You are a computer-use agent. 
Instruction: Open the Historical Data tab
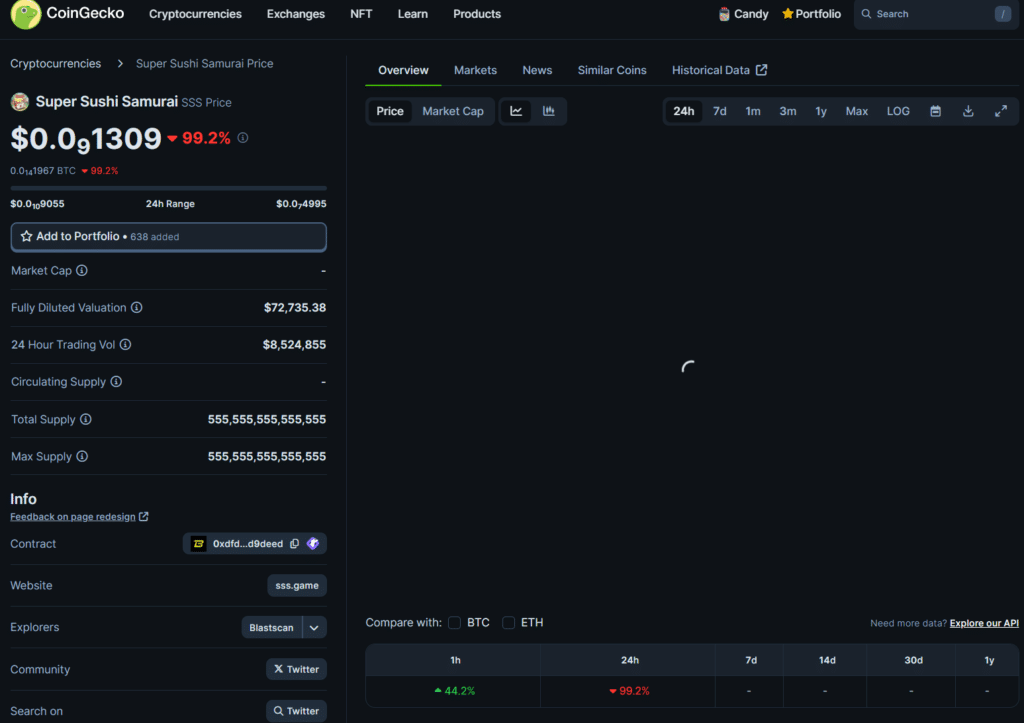tap(719, 70)
